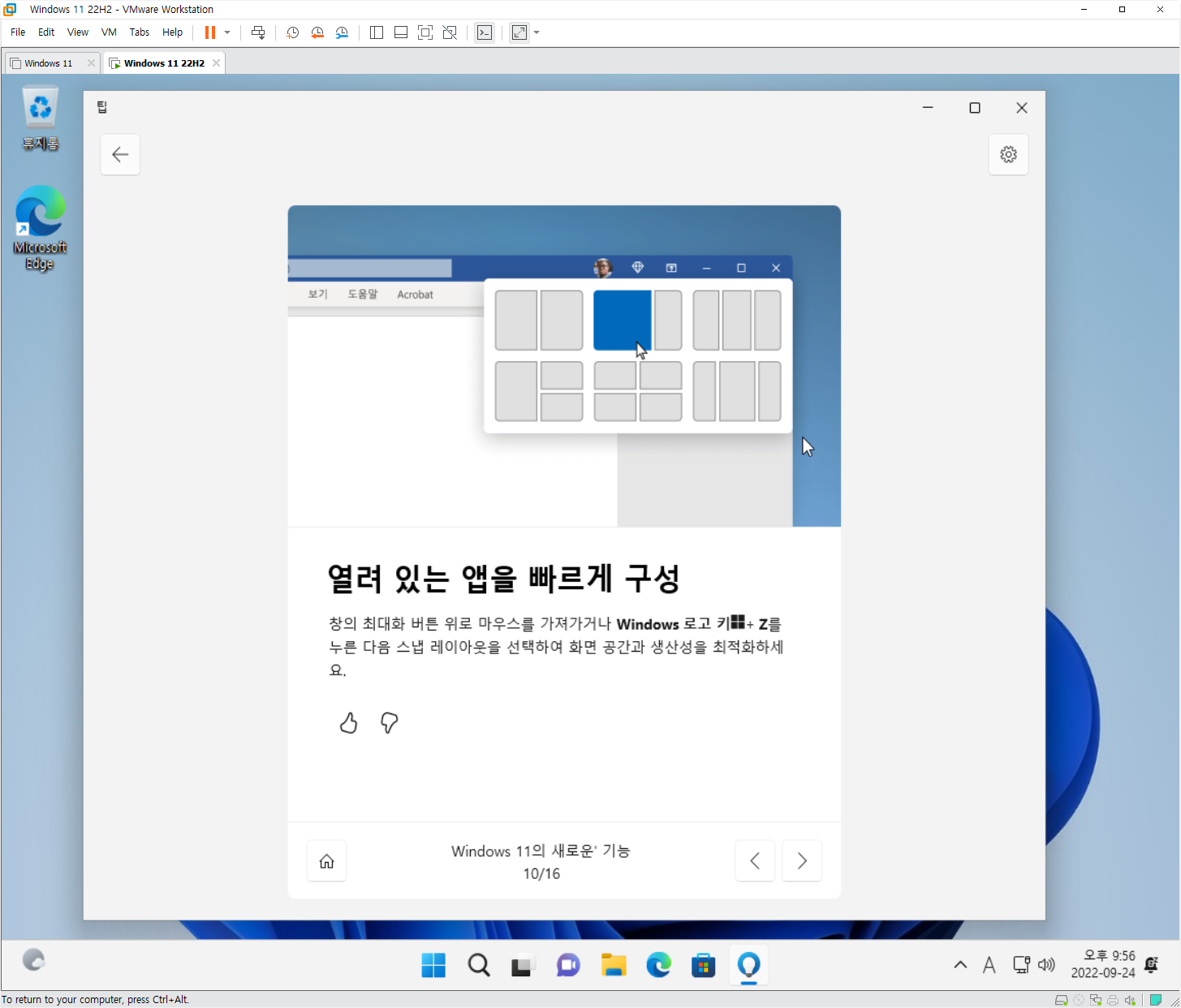The width and height of the screenshot is (1181, 1008).
Task: Select the Microsoft Edge desktop shortcut
Action: tap(40, 228)
